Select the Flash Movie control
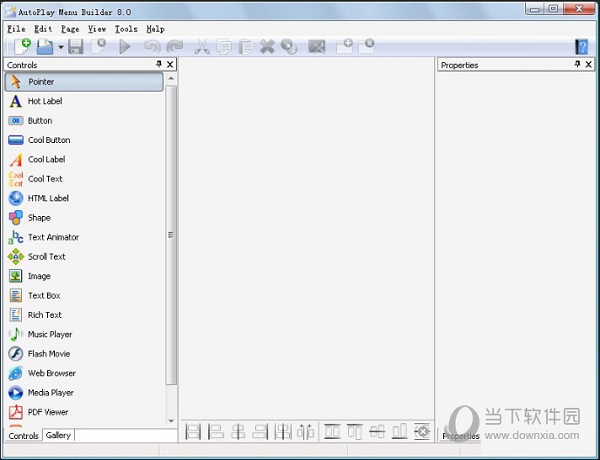The width and height of the screenshot is (600, 460). [x=84, y=354]
